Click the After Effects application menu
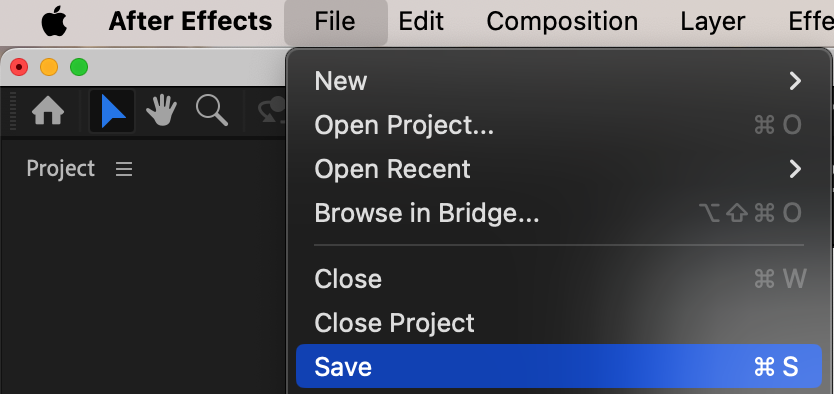834x394 pixels. 190,22
